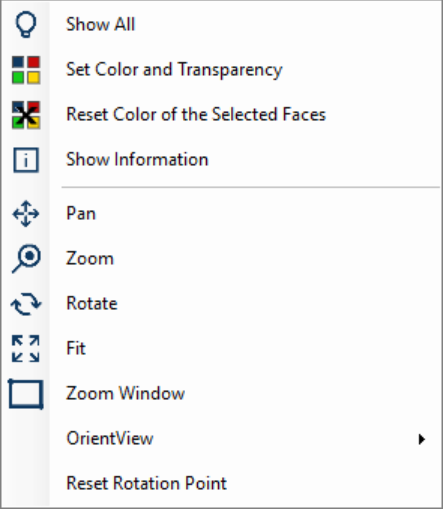Click the lightbulb Show All icon

click(x=26, y=24)
